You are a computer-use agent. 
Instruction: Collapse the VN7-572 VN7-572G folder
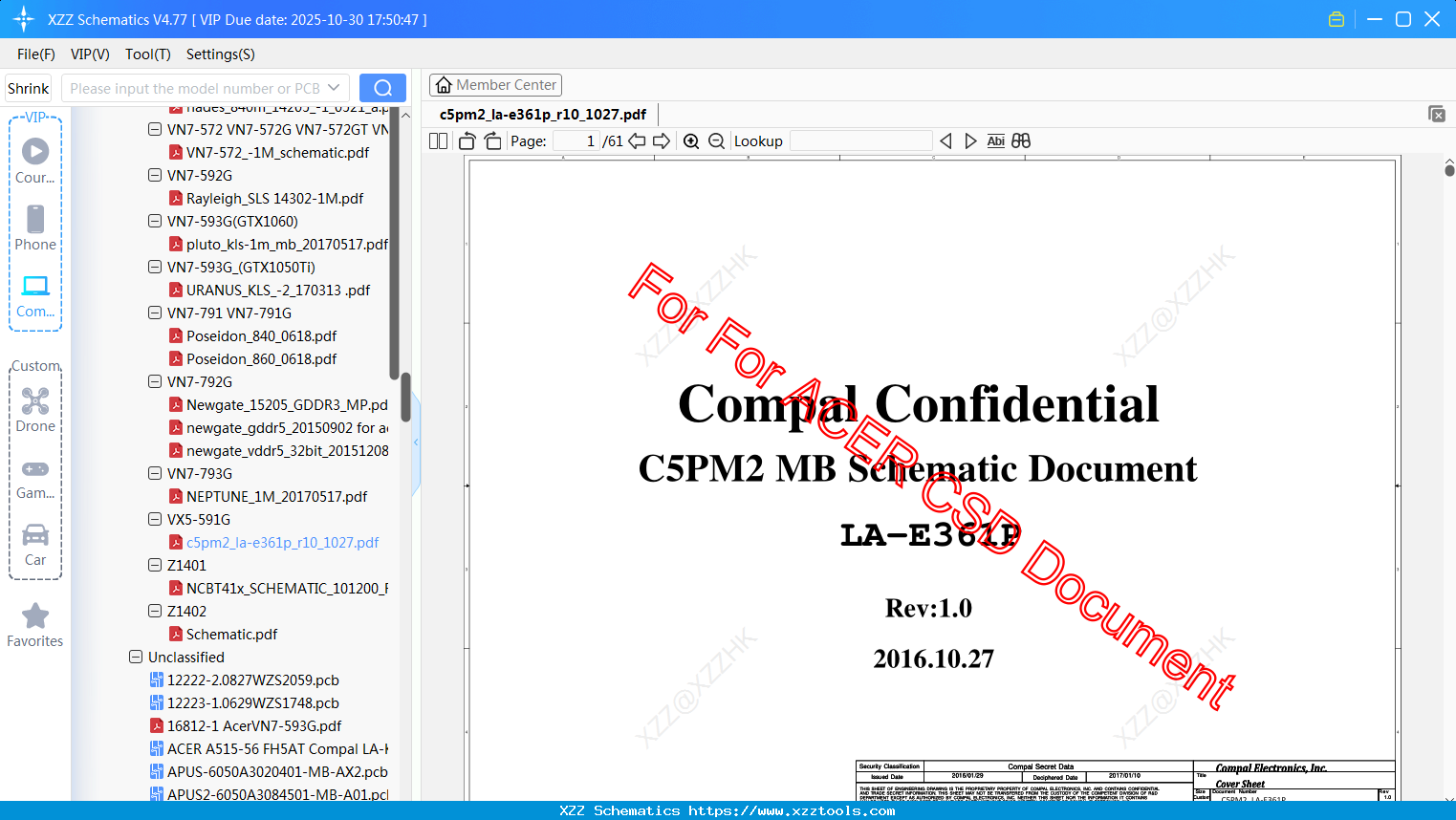tap(155, 129)
